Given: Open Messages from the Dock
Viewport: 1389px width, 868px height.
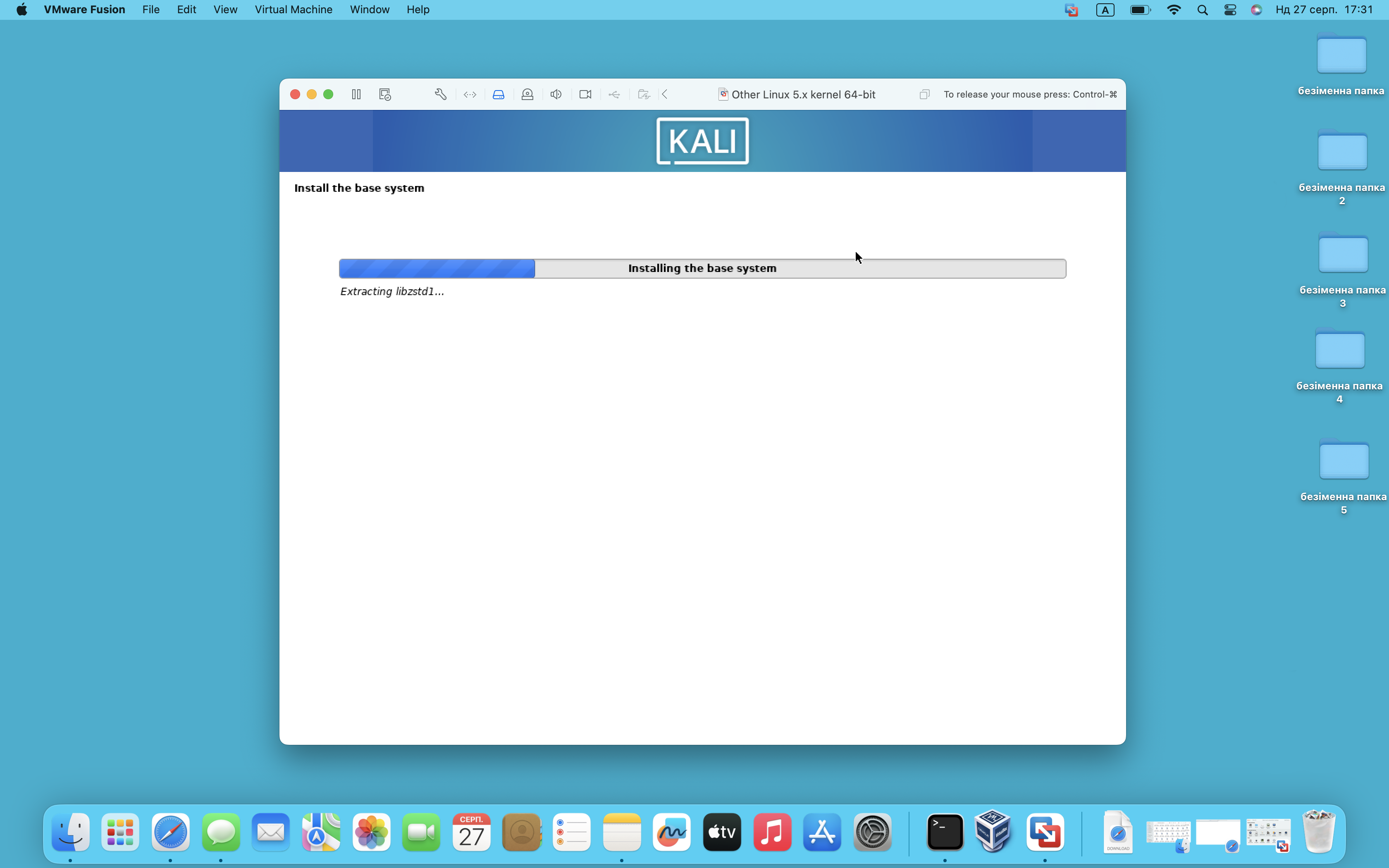Looking at the screenshot, I should 221,832.
